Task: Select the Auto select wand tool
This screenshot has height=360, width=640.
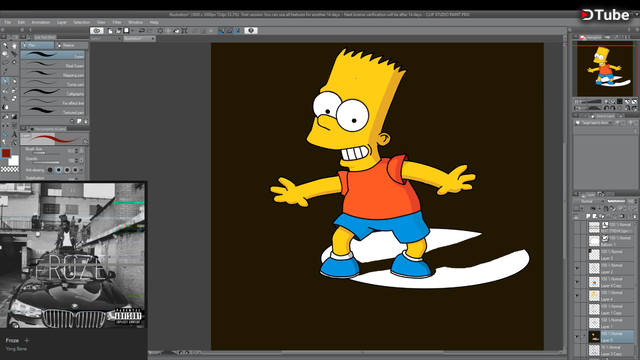Action: coord(14,62)
